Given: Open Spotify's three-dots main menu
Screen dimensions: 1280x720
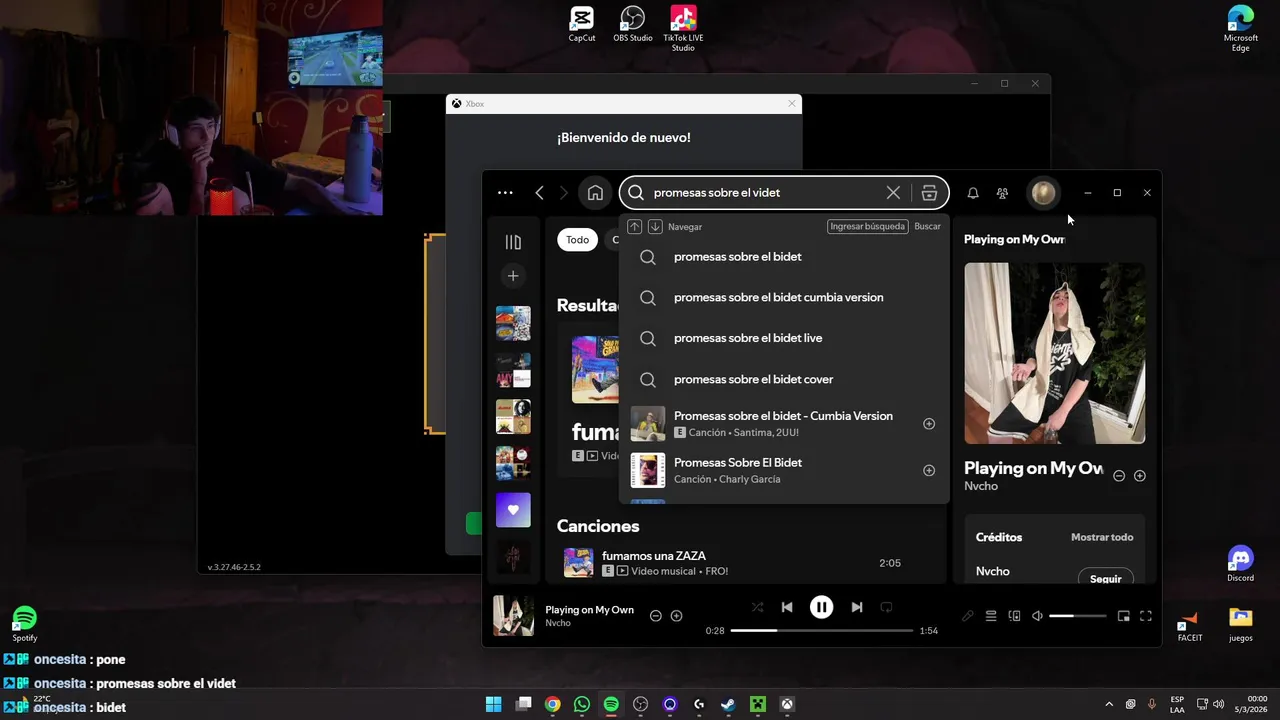Looking at the screenshot, I should click(505, 193).
